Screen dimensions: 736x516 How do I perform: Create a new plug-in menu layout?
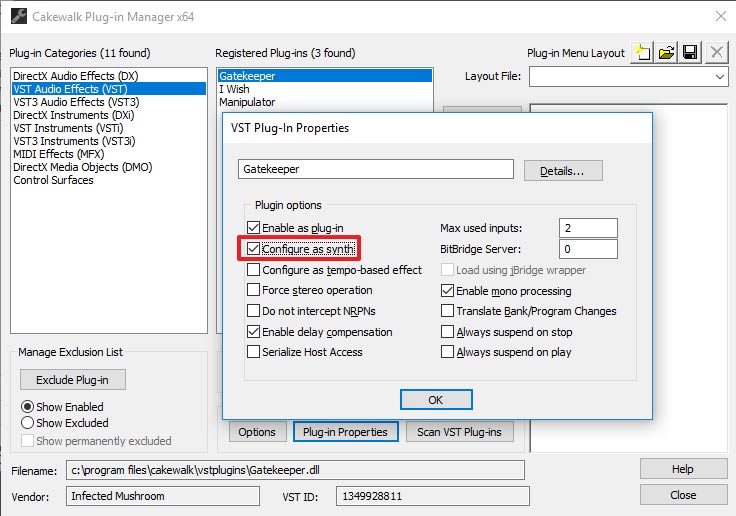click(642, 53)
